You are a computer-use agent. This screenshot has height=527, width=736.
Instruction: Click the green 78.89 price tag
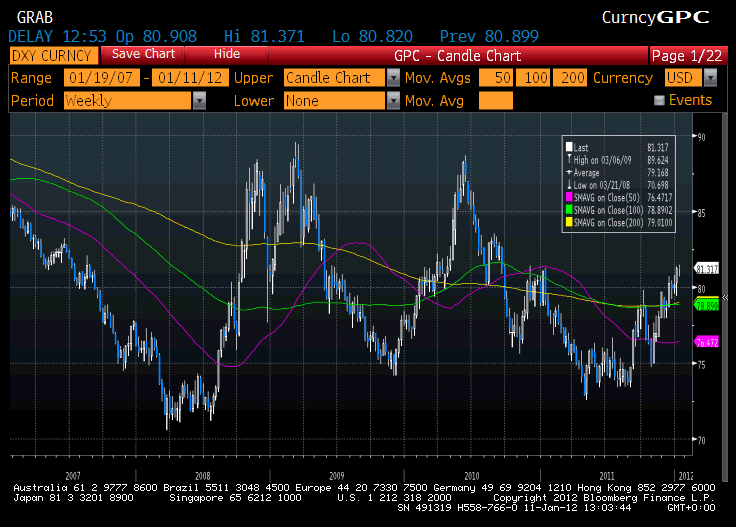(x=706, y=306)
